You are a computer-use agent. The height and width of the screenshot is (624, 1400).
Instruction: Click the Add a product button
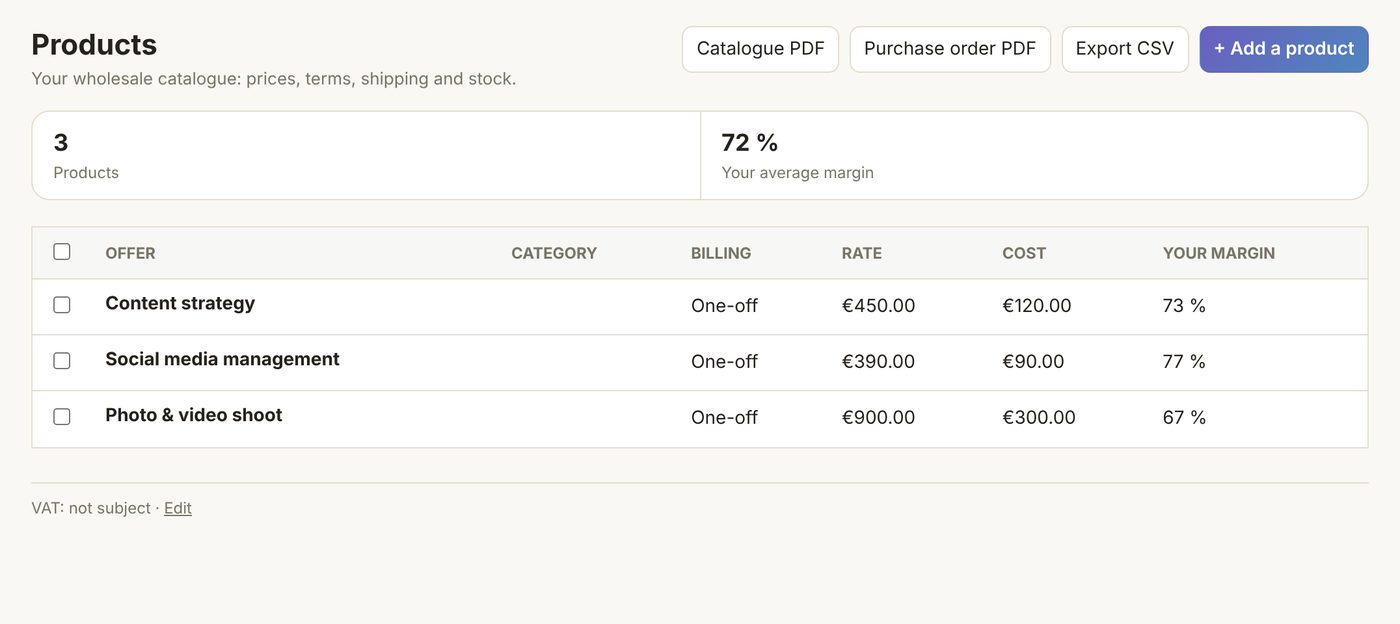1284,49
